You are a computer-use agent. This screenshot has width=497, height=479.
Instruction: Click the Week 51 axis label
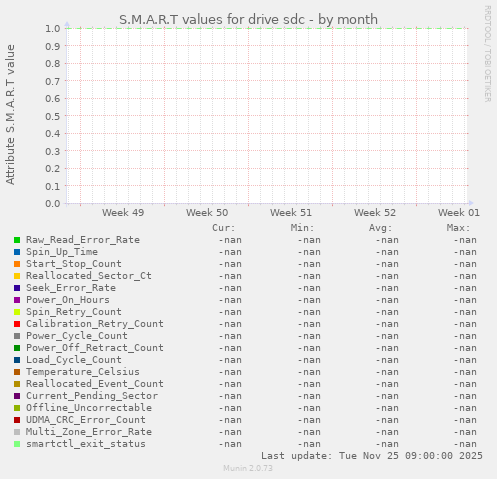coord(291,213)
